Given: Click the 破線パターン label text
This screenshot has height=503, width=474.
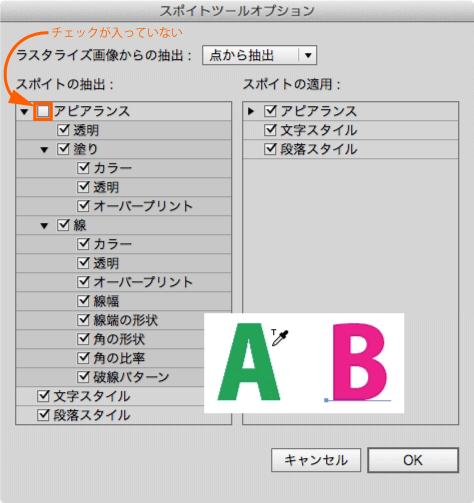Looking at the screenshot, I should [x=131, y=377].
